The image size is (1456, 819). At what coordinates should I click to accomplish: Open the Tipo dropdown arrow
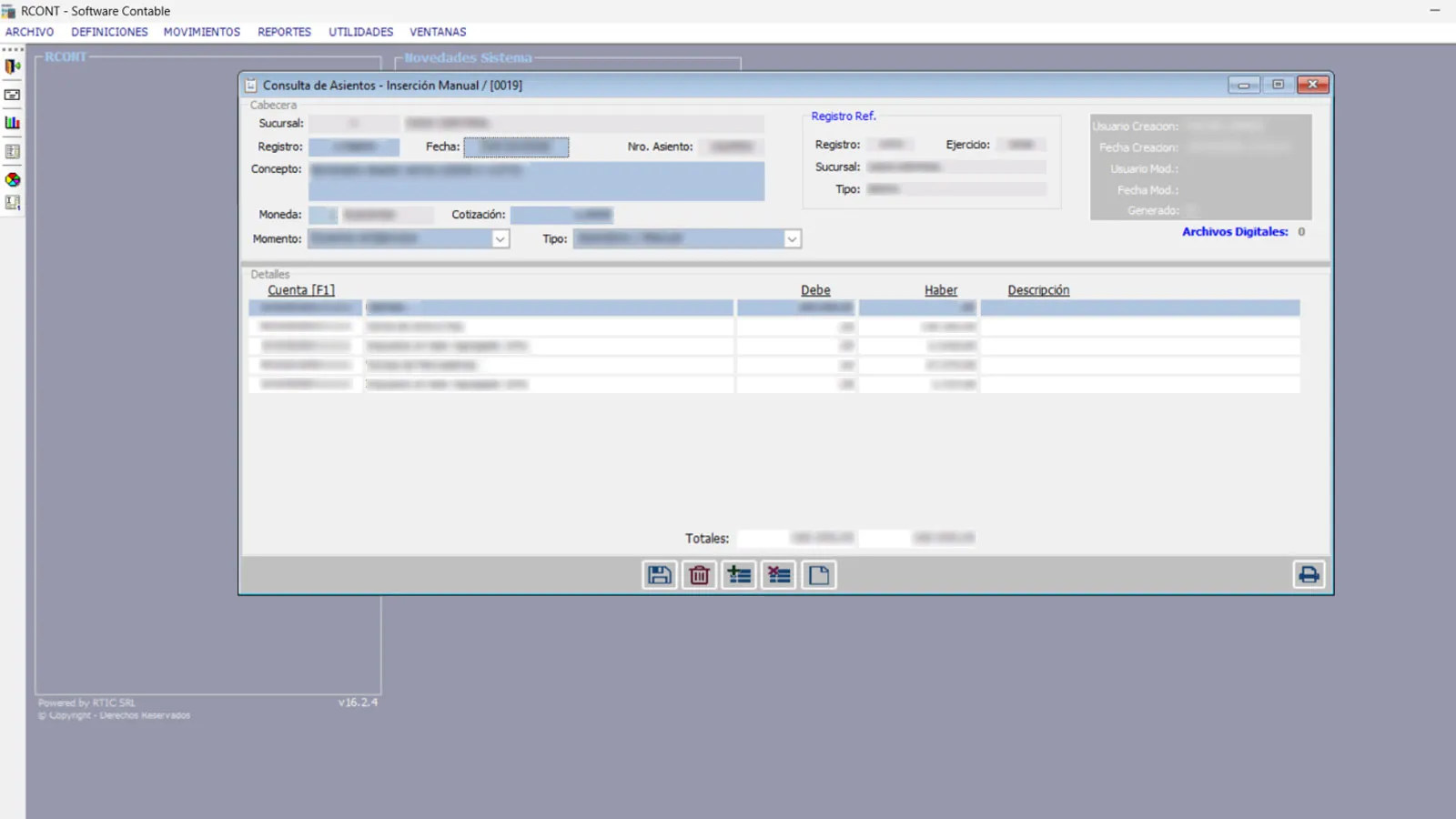pos(792,239)
